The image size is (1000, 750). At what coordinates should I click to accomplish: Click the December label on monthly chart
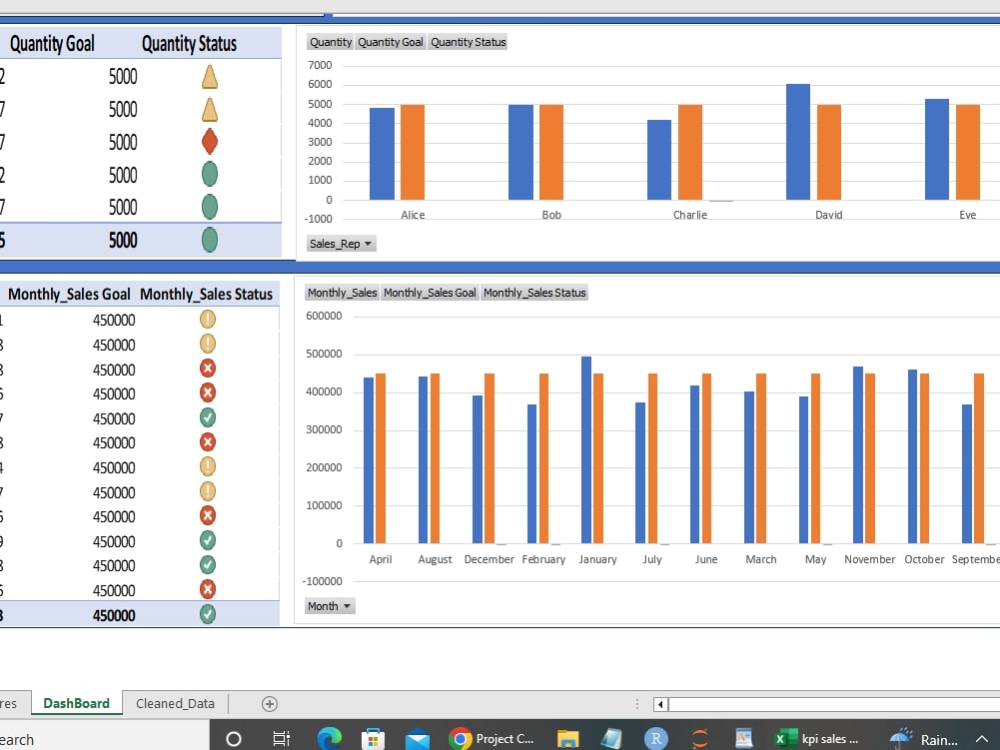coord(489,559)
